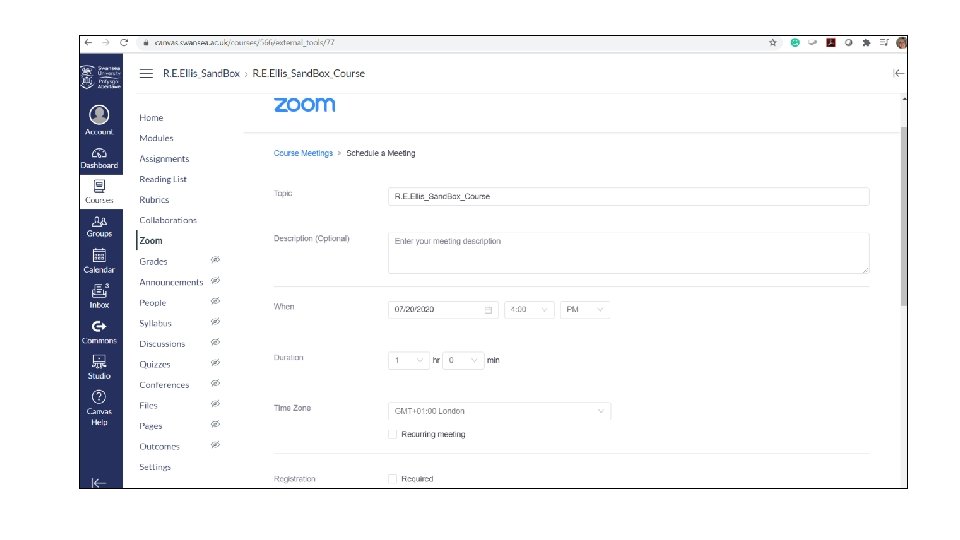Image resolution: width=960 pixels, height=540 pixels.
Task: Open Rubrics in the course menu
Action: click(x=154, y=200)
